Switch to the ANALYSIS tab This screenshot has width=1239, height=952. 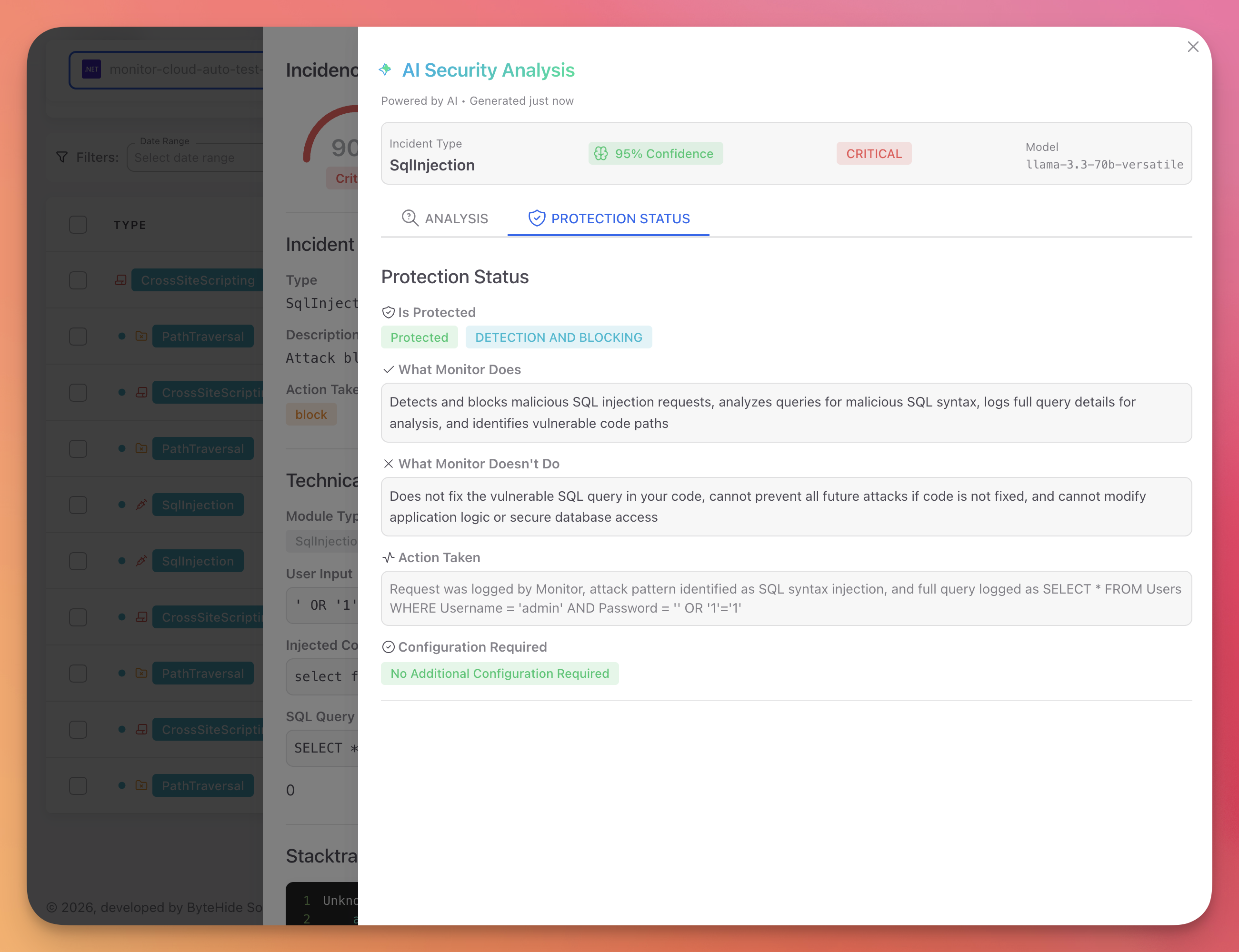pos(445,219)
